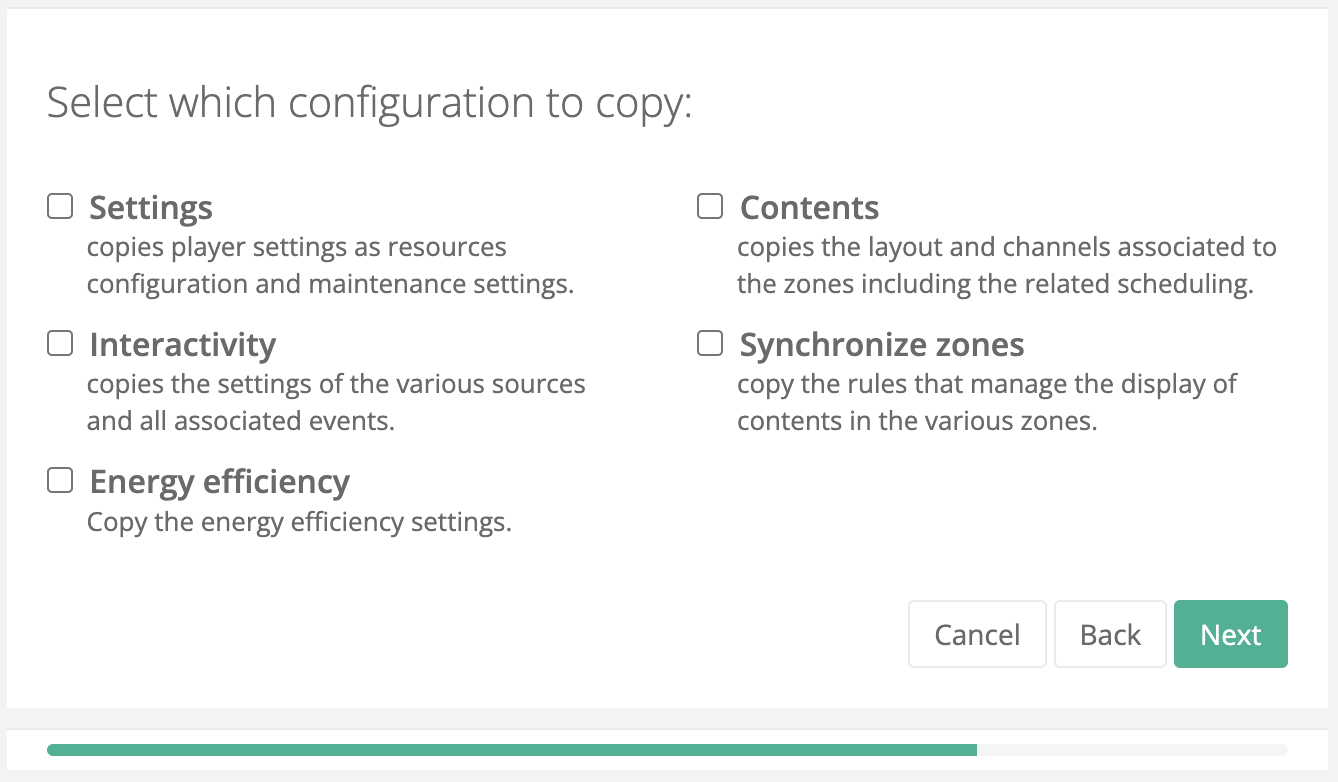Go to previous step with Back
Viewport: 1338px width, 782px height.
coord(1110,634)
